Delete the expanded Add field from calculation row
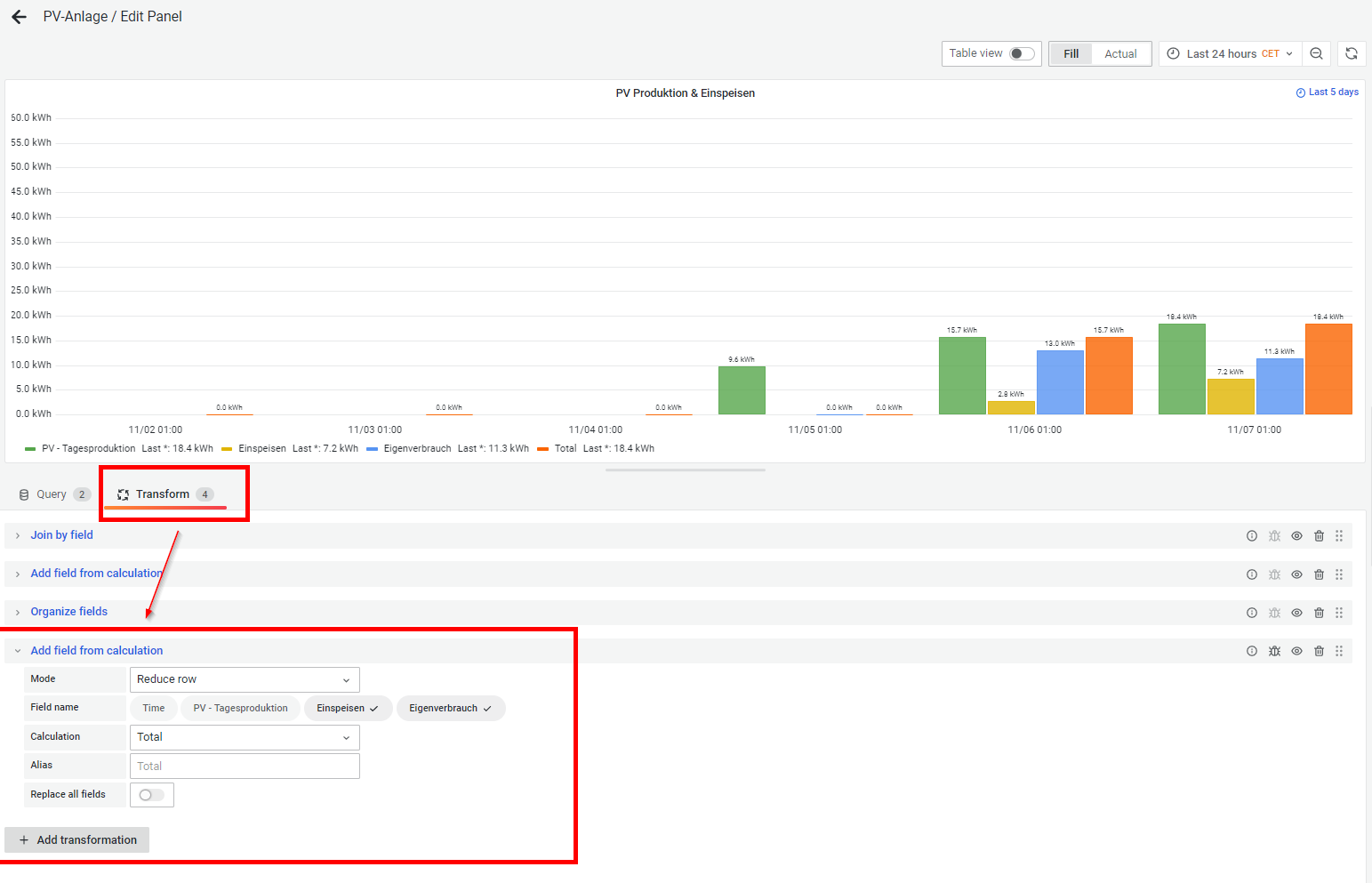1372x883 pixels. [x=1319, y=651]
